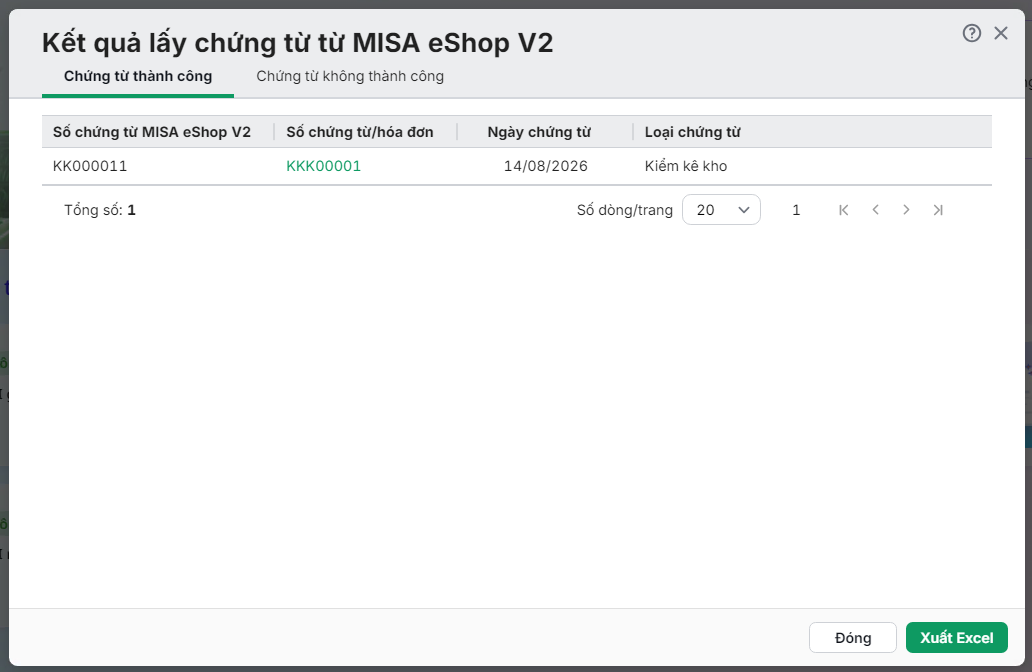Open the help question mark icon
The height and width of the screenshot is (672, 1032).
click(971, 33)
